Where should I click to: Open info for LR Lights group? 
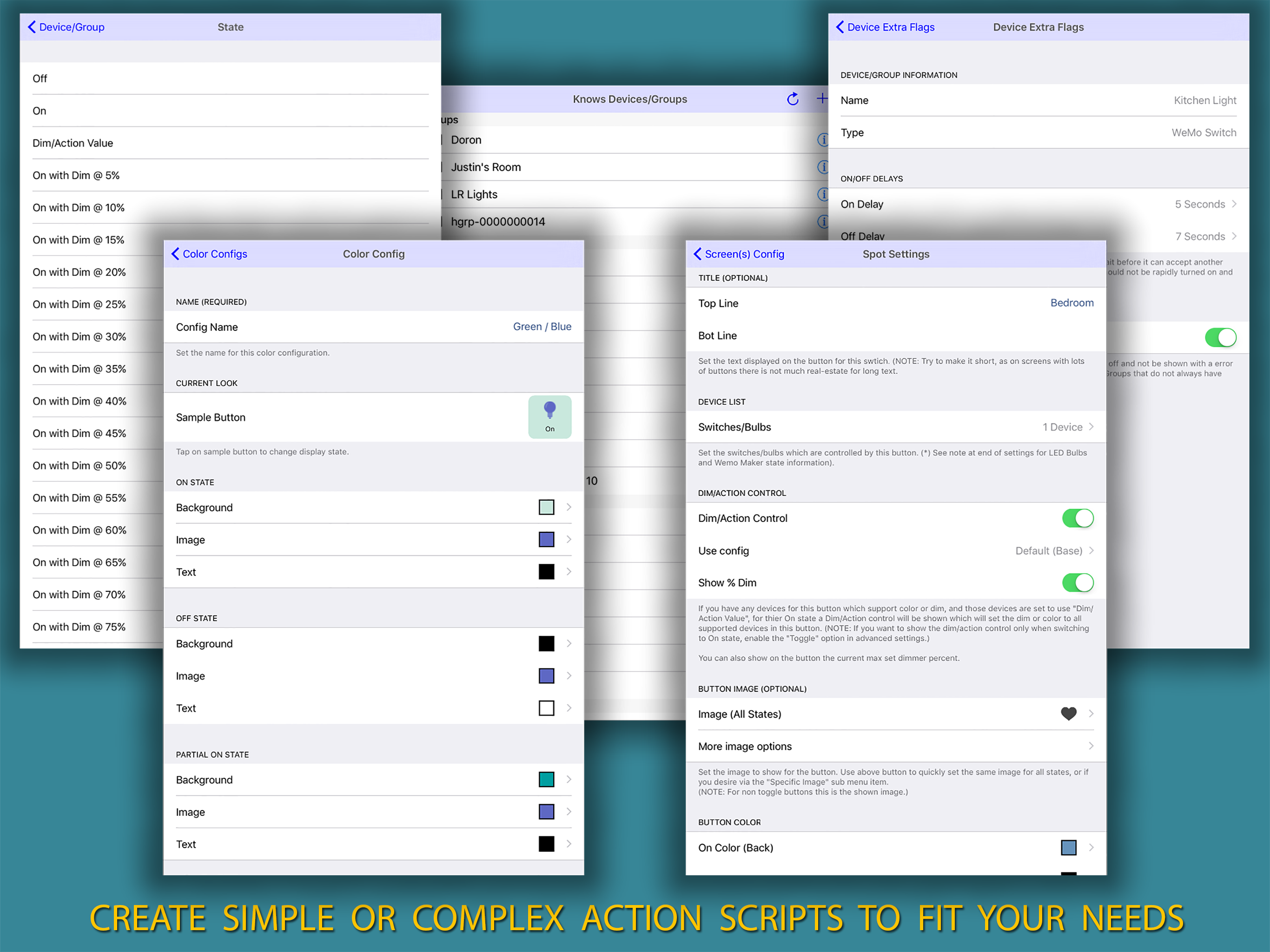(x=822, y=194)
